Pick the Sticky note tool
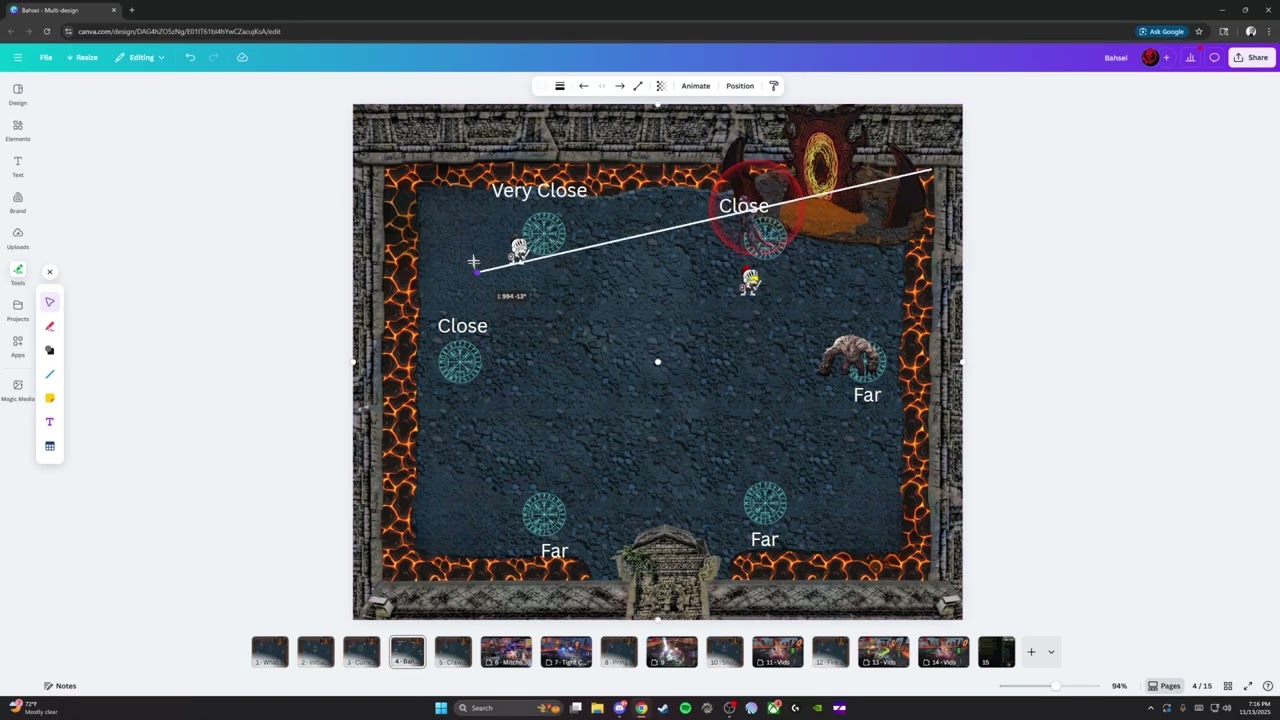The image size is (1280, 720). [x=50, y=398]
